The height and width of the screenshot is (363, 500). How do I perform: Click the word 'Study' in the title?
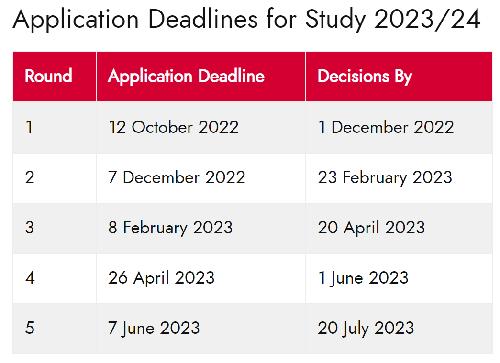[335, 21]
